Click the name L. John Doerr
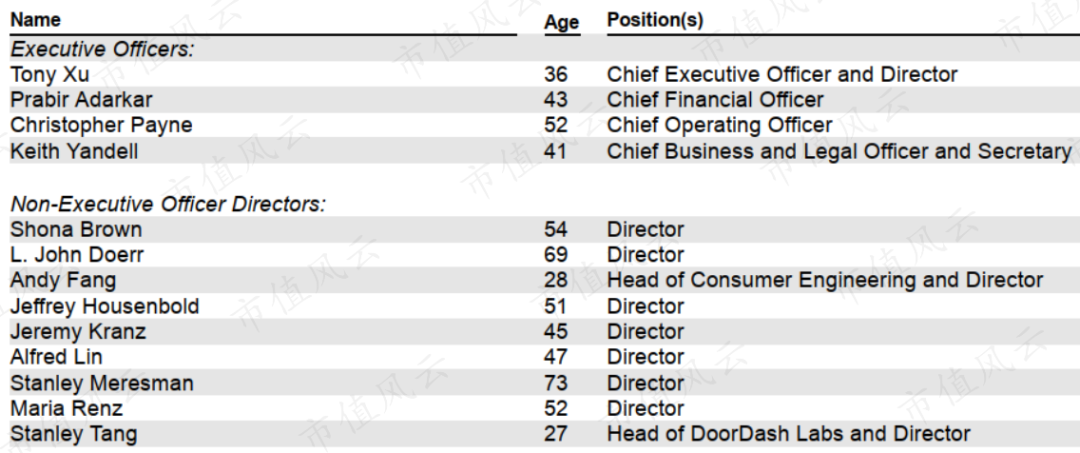 77,255
